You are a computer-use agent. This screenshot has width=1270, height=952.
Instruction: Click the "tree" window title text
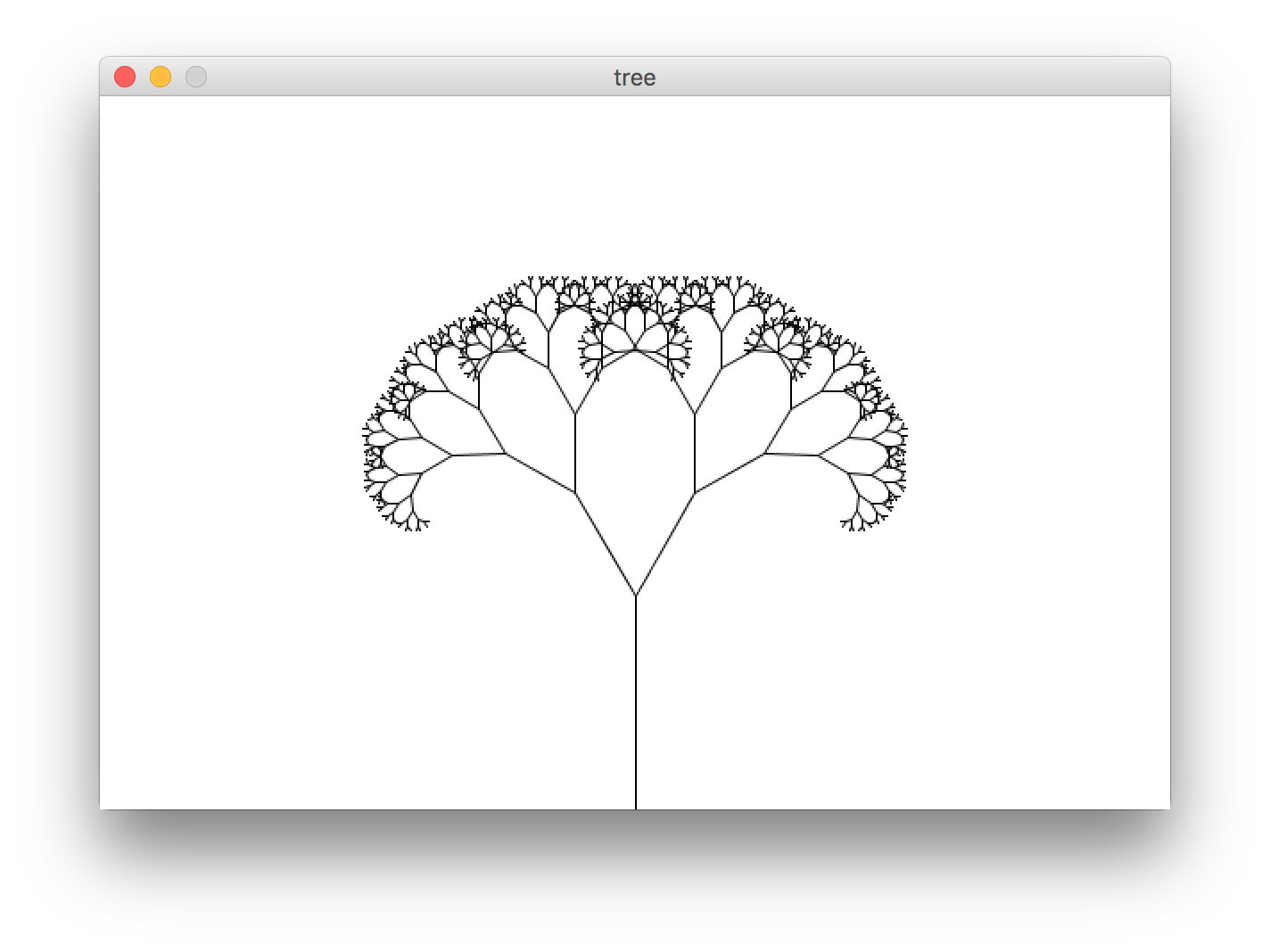pos(635,78)
